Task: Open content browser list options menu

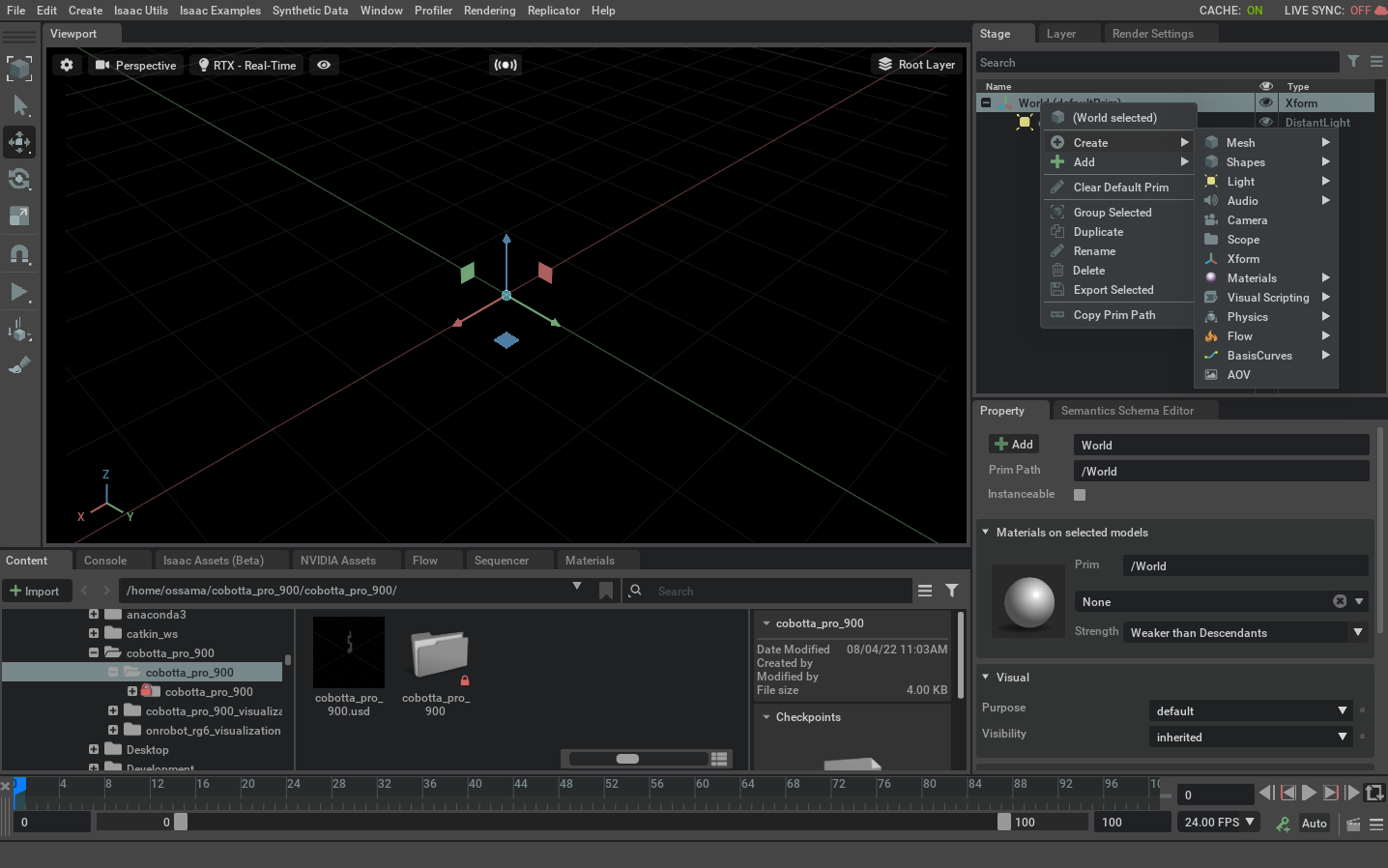Action: tap(925, 591)
